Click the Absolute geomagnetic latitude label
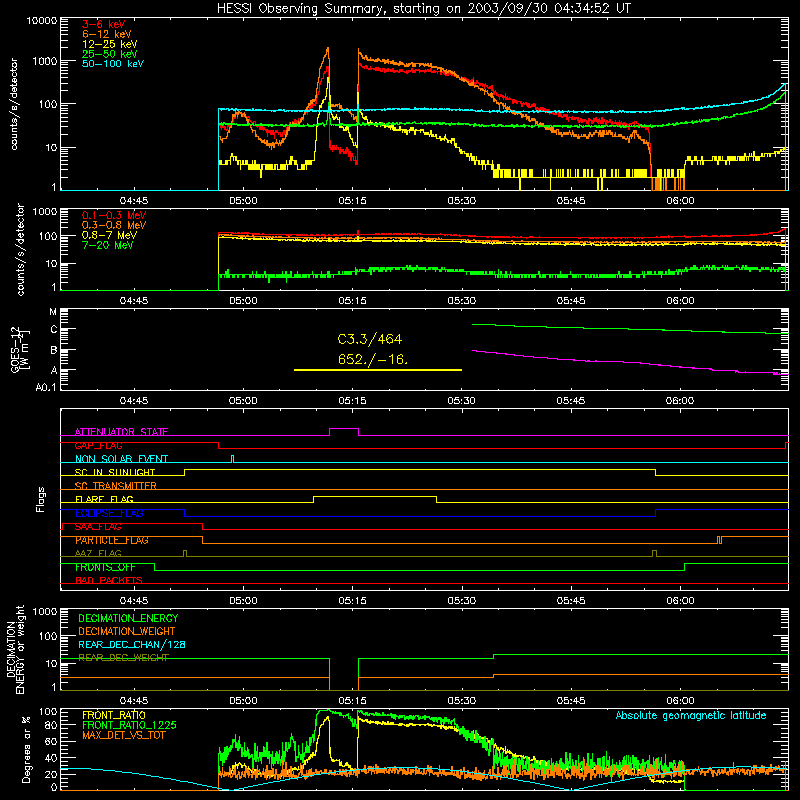The height and width of the screenshot is (800, 800). 691,716
